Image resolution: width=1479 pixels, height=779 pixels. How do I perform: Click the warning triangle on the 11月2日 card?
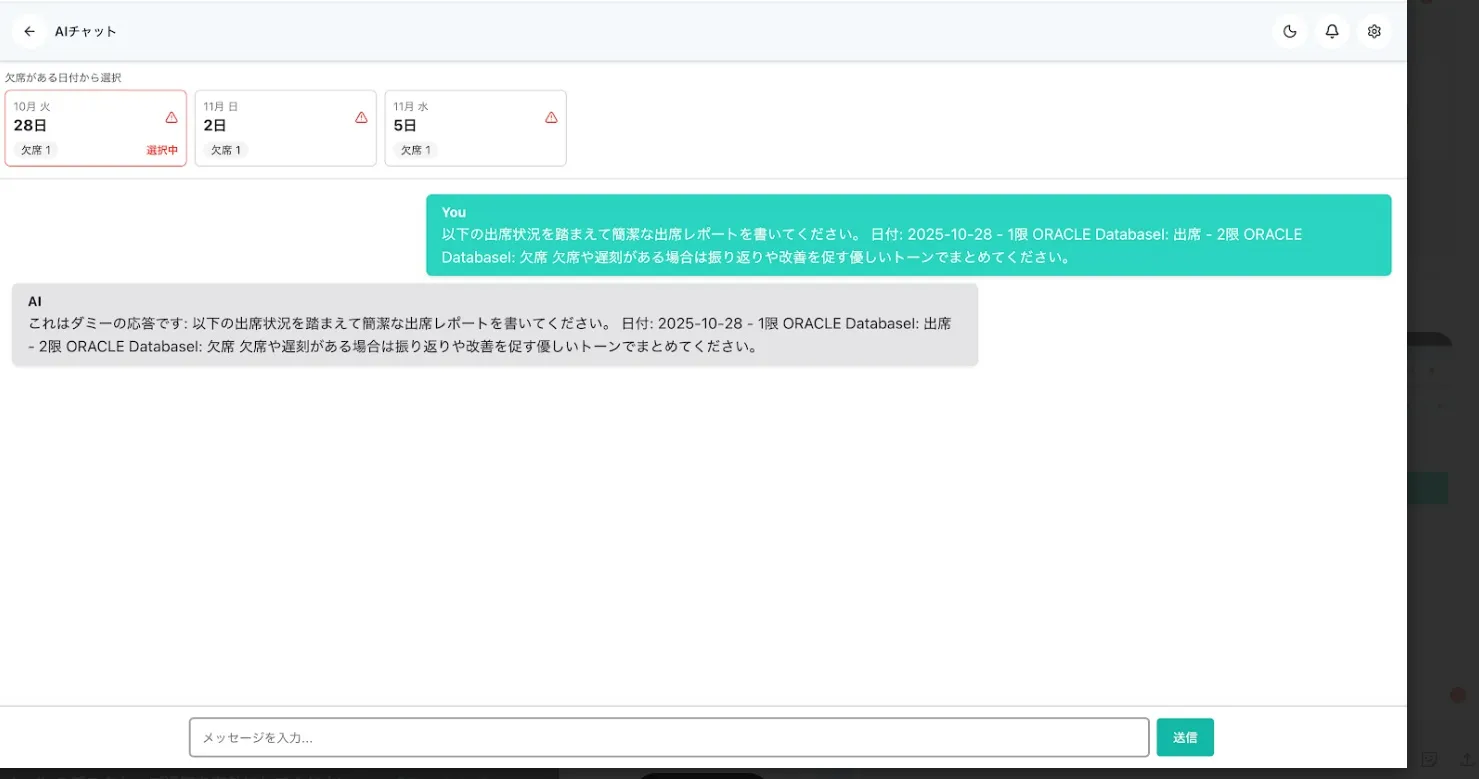[x=360, y=117]
